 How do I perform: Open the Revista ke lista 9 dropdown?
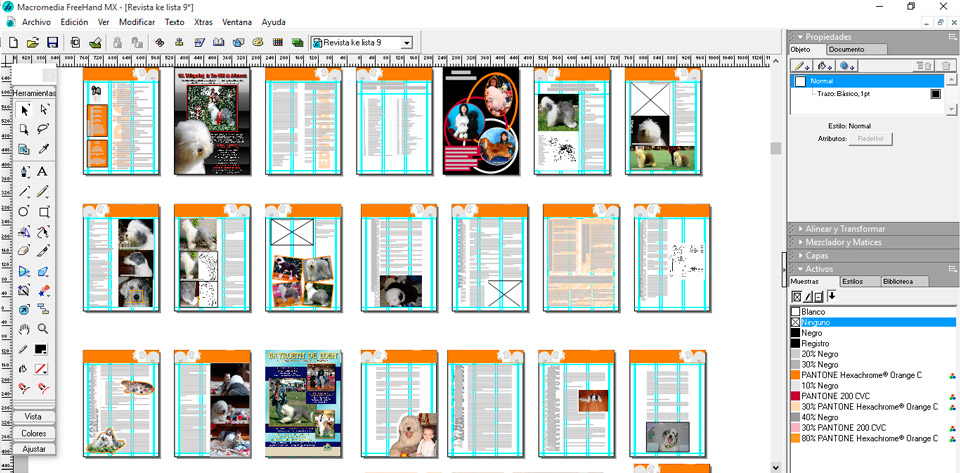point(407,43)
